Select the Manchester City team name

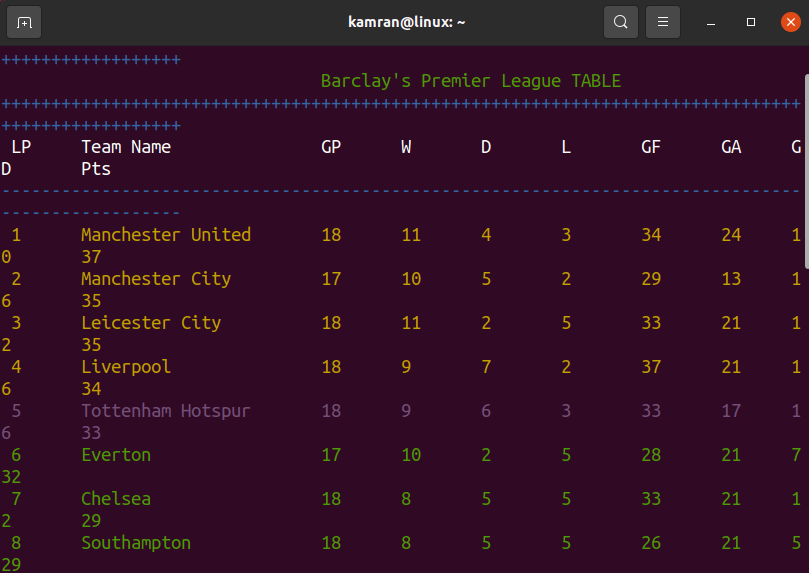(156, 279)
